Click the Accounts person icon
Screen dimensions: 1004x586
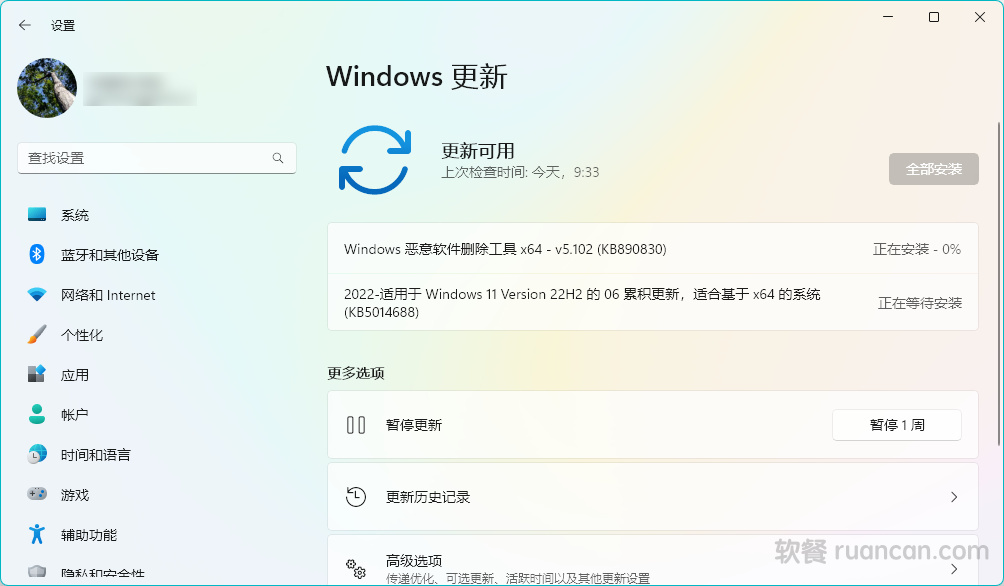(37, 414)
